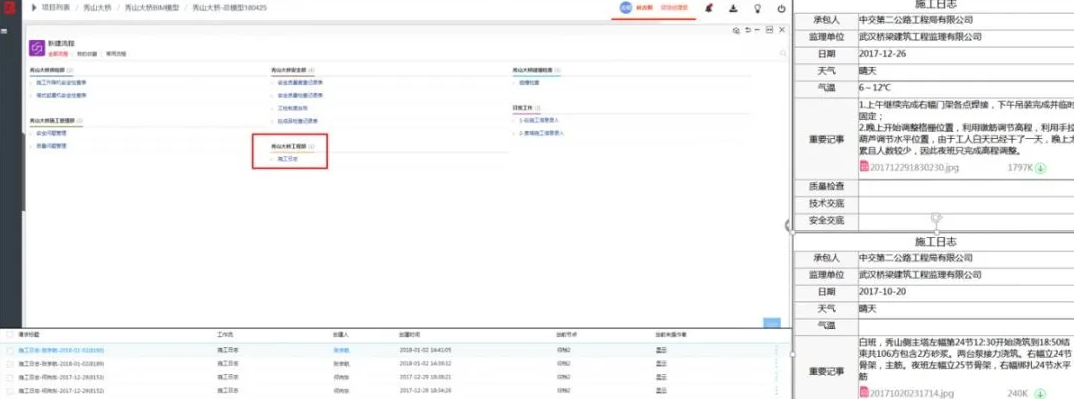Click date value 2017-10-20 in second log
1074x399 pixels.
[x=883, y=292]
